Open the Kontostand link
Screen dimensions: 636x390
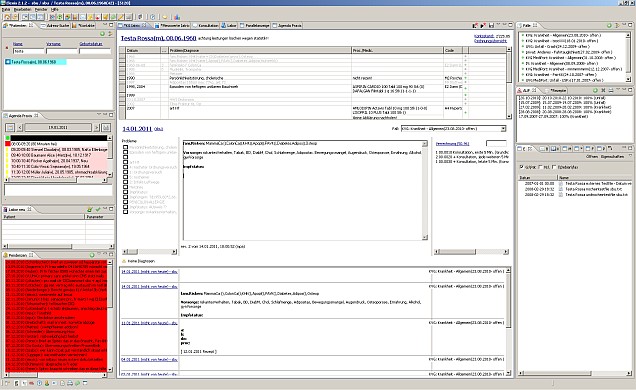(x=484, y=36)
